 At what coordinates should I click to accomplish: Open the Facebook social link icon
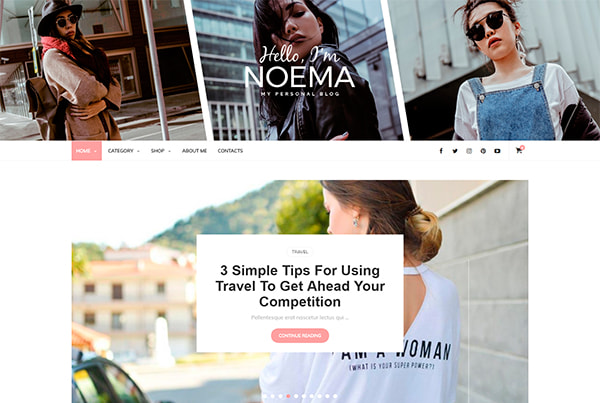pos(441,151)
